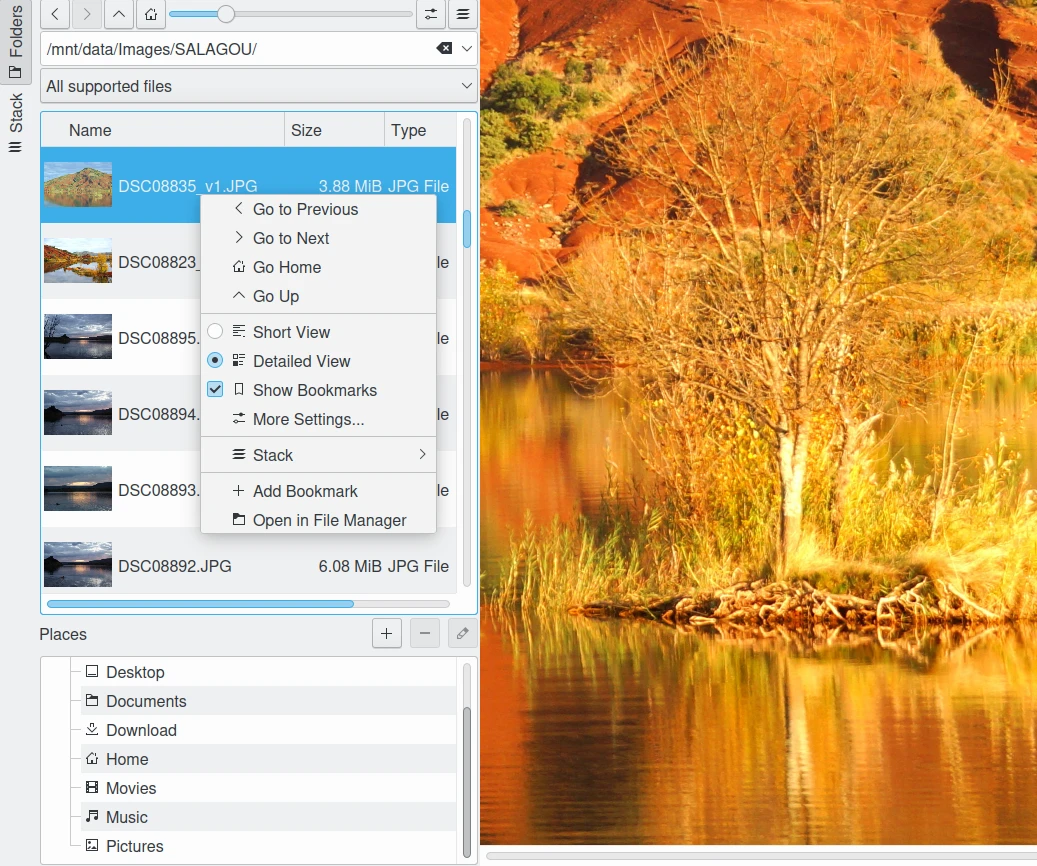The width and height of the screenshot is (1037, 866).
Task: Uncheck the Show Bookmarks checkbox
Action: click(x=215, y=390)
